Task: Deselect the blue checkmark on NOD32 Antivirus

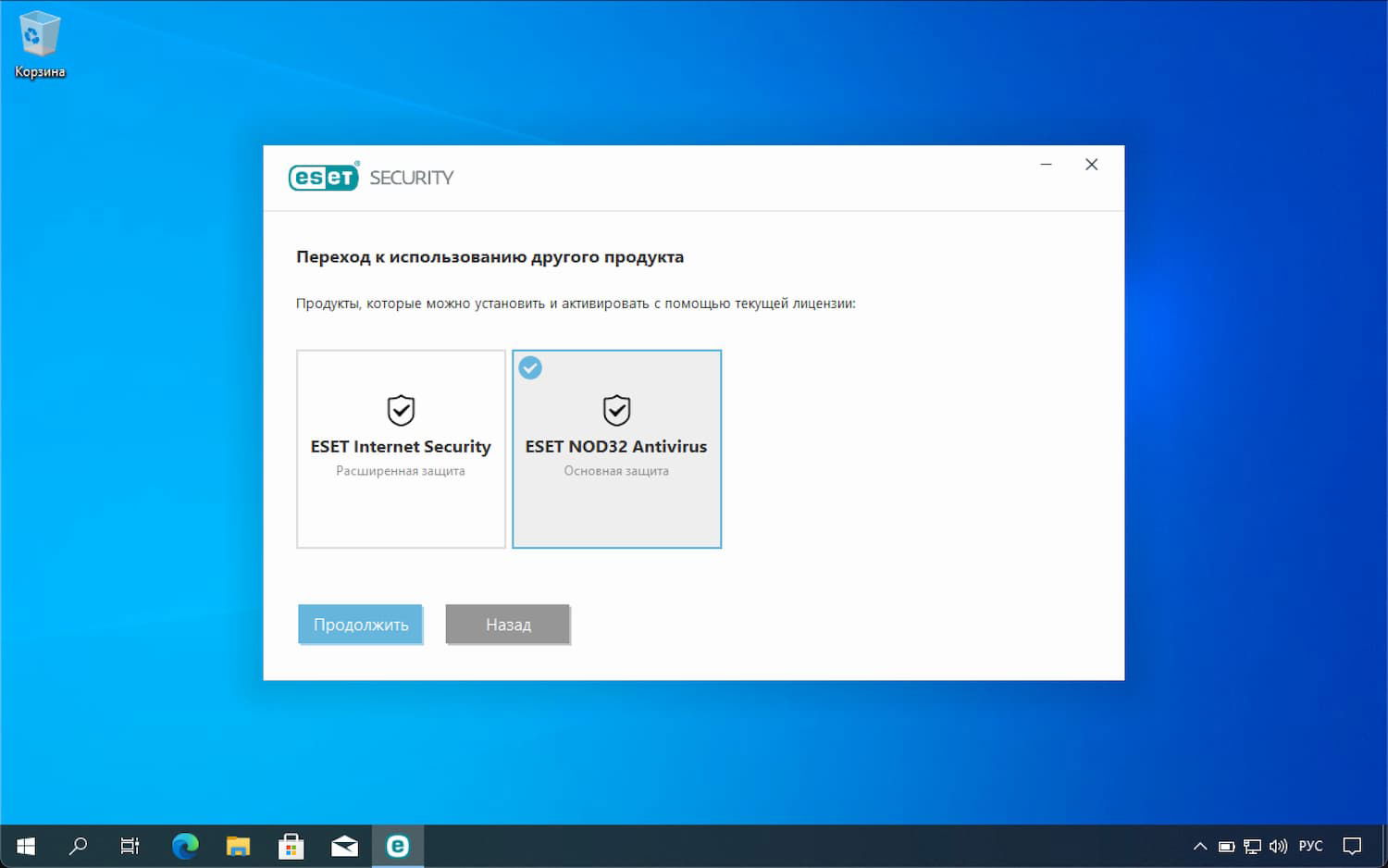Action: click(x=530, y=367)
